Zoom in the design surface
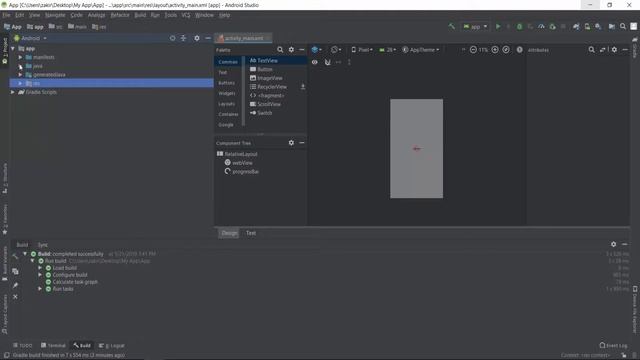The height and width of the screenshot is (360, 640). [495, 50]
